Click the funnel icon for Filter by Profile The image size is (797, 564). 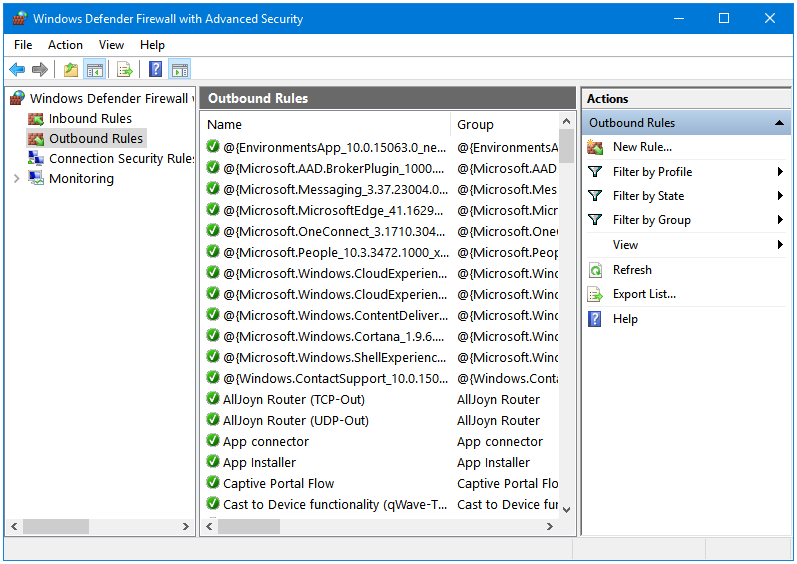point(595,172)
